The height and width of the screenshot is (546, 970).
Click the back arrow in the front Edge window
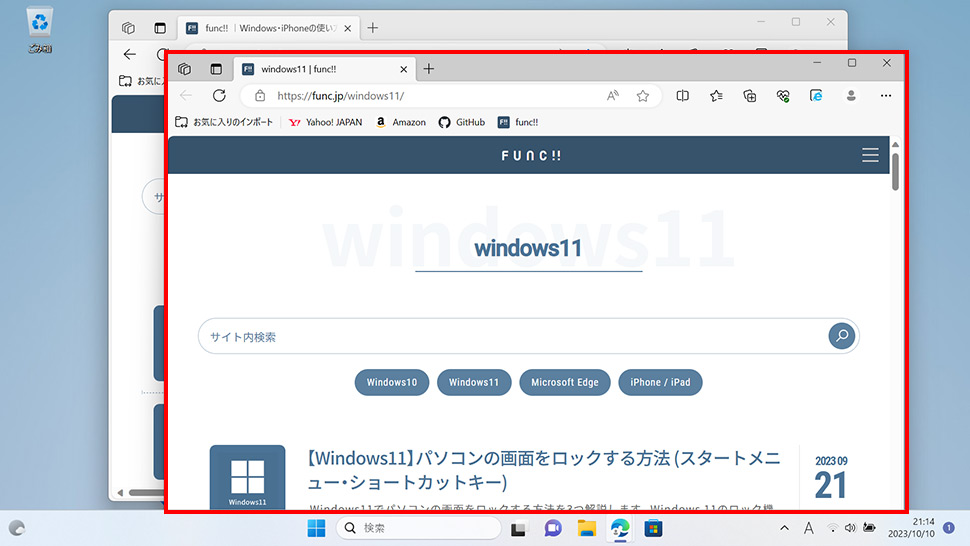(x=186, y=96)
